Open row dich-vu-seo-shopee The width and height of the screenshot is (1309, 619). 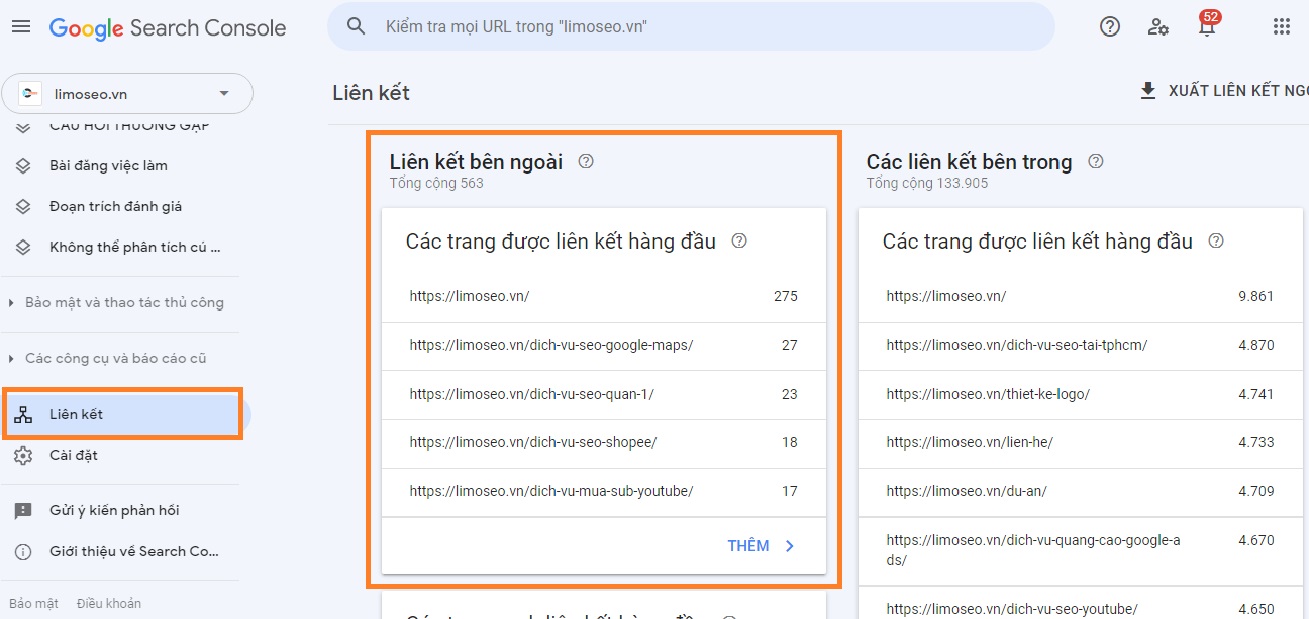(x=604, y=442)
